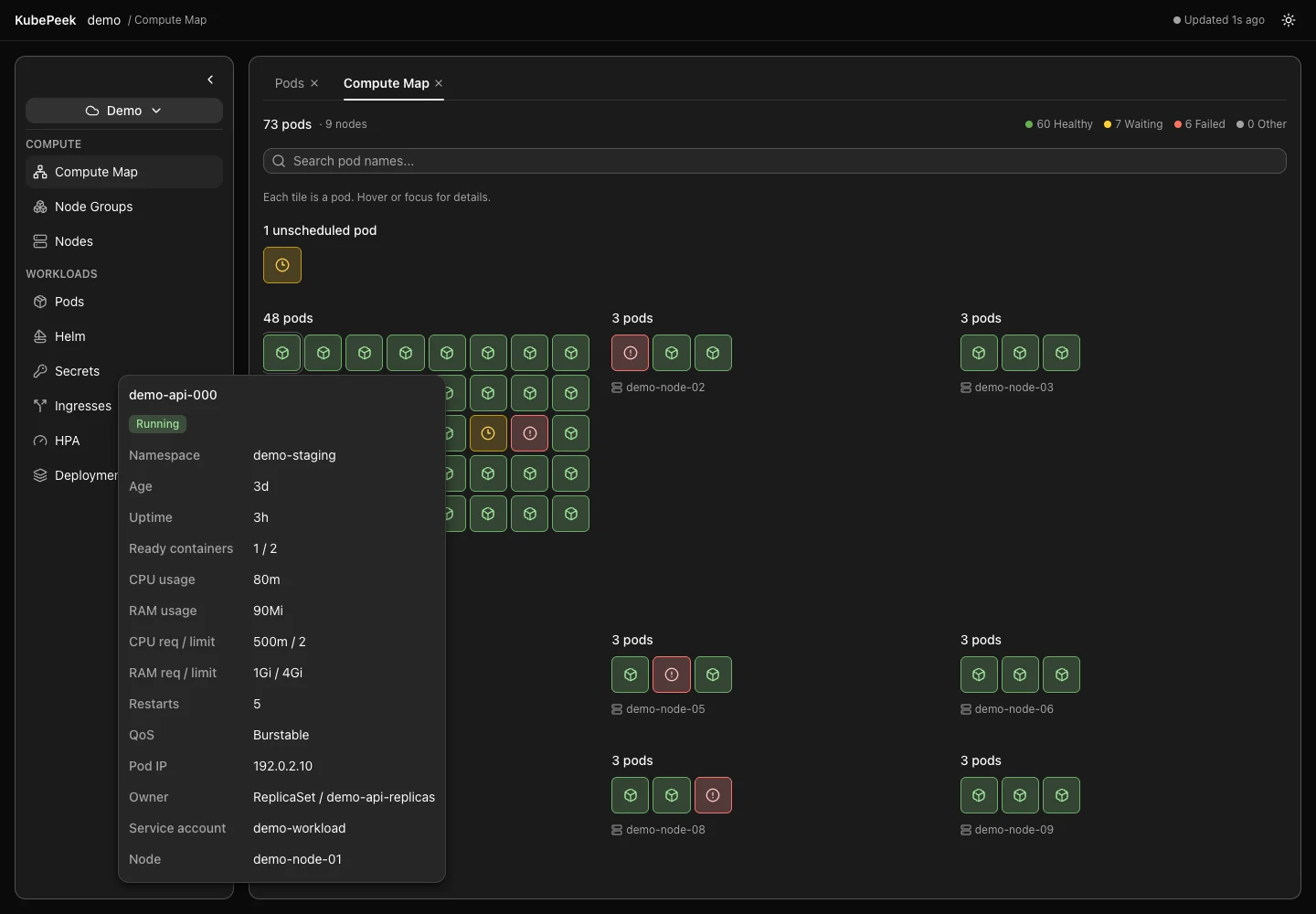Click the Running status badge

pyautogui.click(x=157, y=424)
